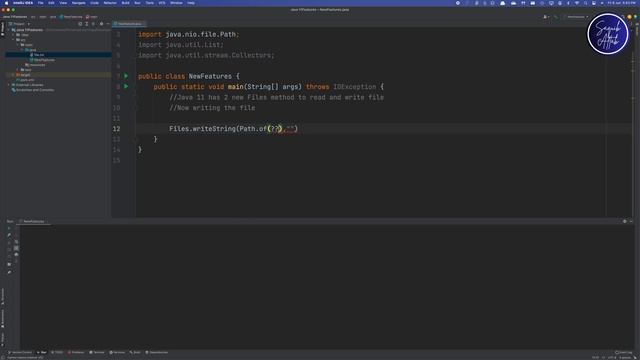This screenshot has height=360, width=640.
Task: Open the Dependencies tool window
Action: point(157,352)
